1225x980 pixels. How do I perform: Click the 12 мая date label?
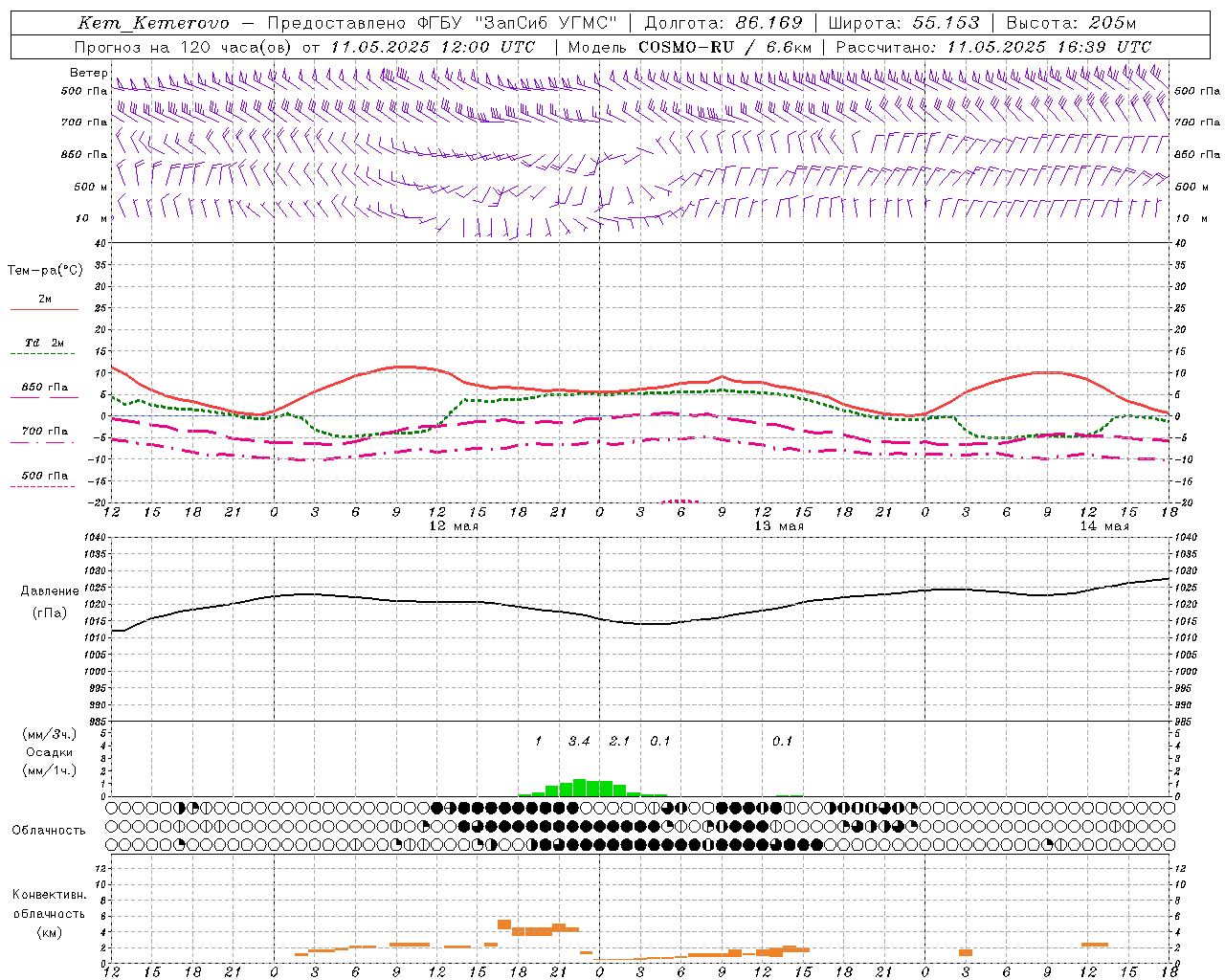[454, 526]
